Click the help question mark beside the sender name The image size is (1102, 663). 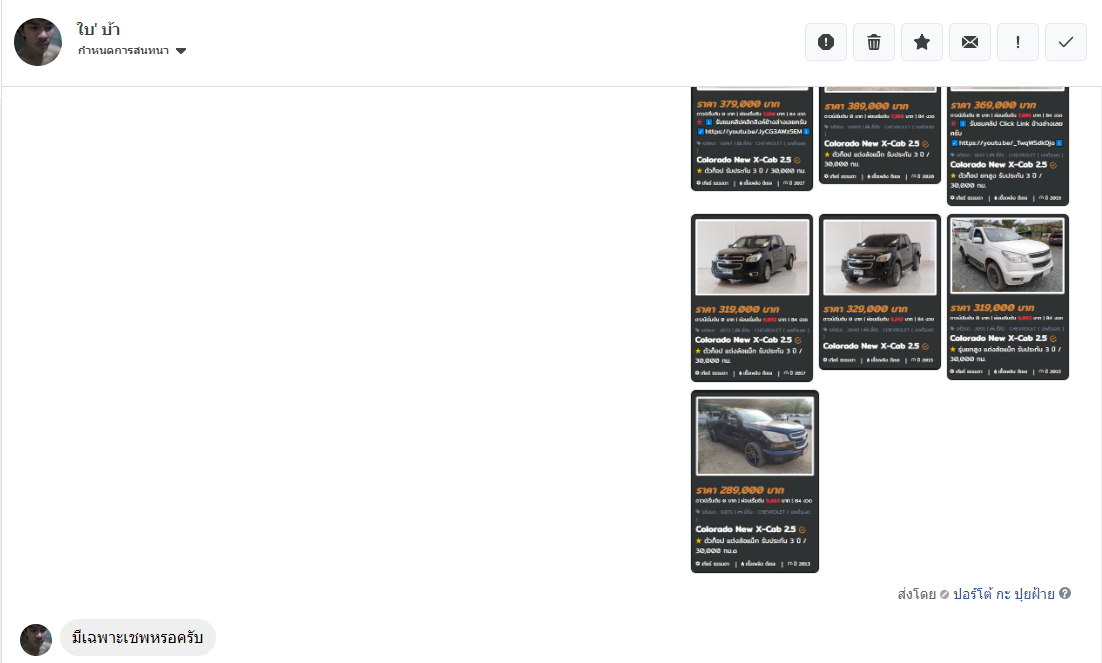tap(1065, 594)
